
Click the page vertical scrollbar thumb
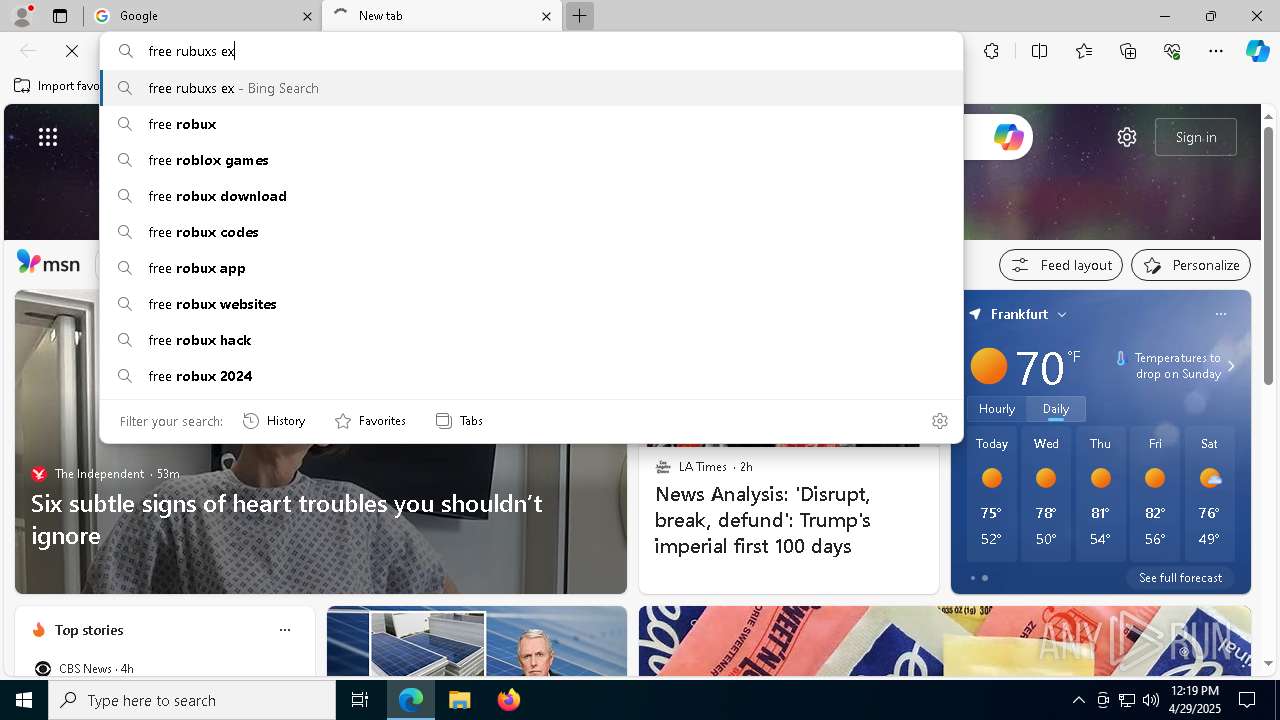click(1268, 255)
